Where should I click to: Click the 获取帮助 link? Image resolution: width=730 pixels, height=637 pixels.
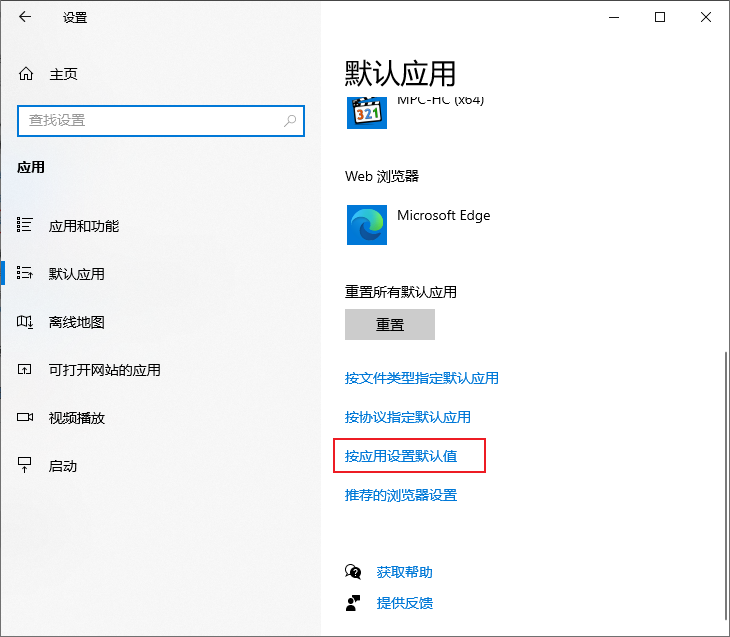click(405, 572)
